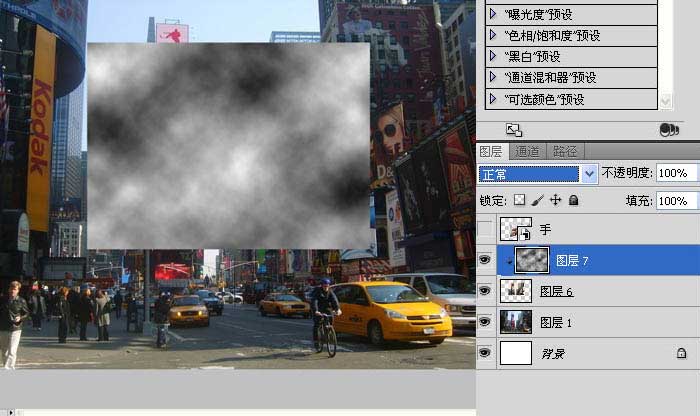Click the padlock icon on 背景 layer
The image size is (700, 416).
pyautogui.click(x=681, y=353)
